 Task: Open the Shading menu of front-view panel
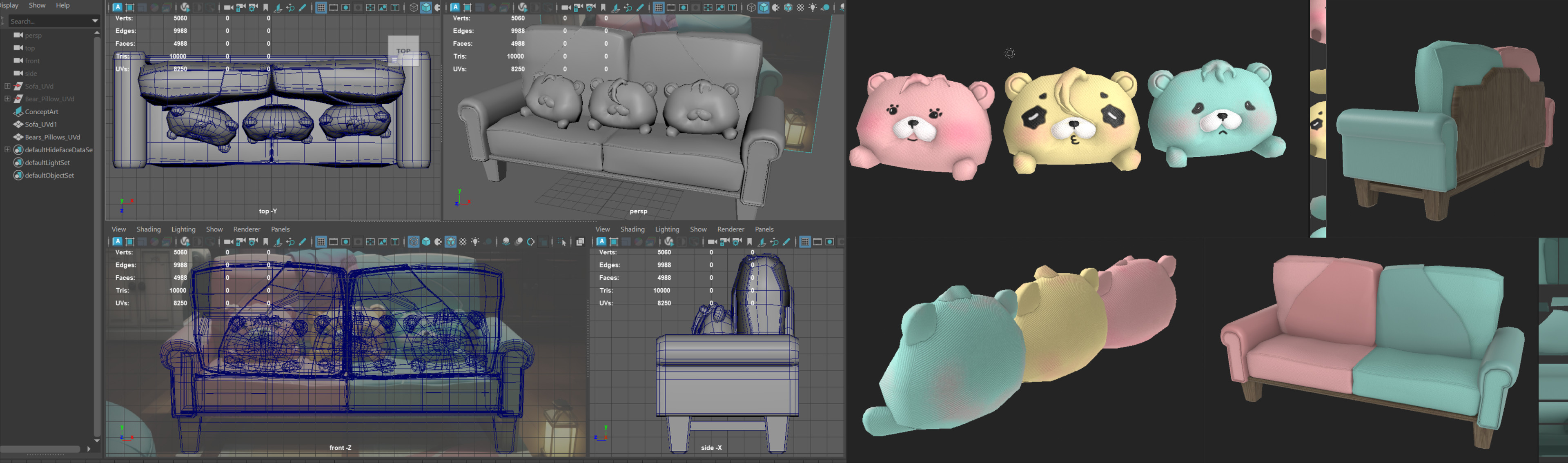[149, 229]
